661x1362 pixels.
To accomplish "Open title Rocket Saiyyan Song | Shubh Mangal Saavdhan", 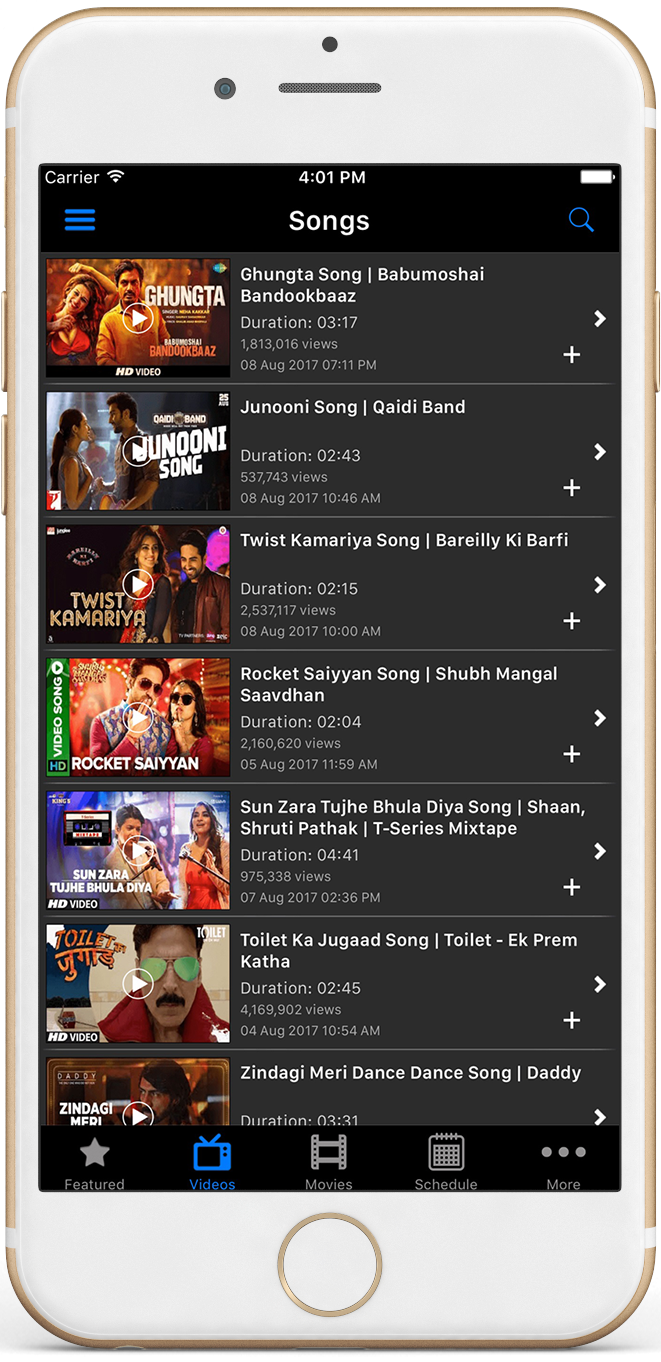I will click(x=399, y=684).
